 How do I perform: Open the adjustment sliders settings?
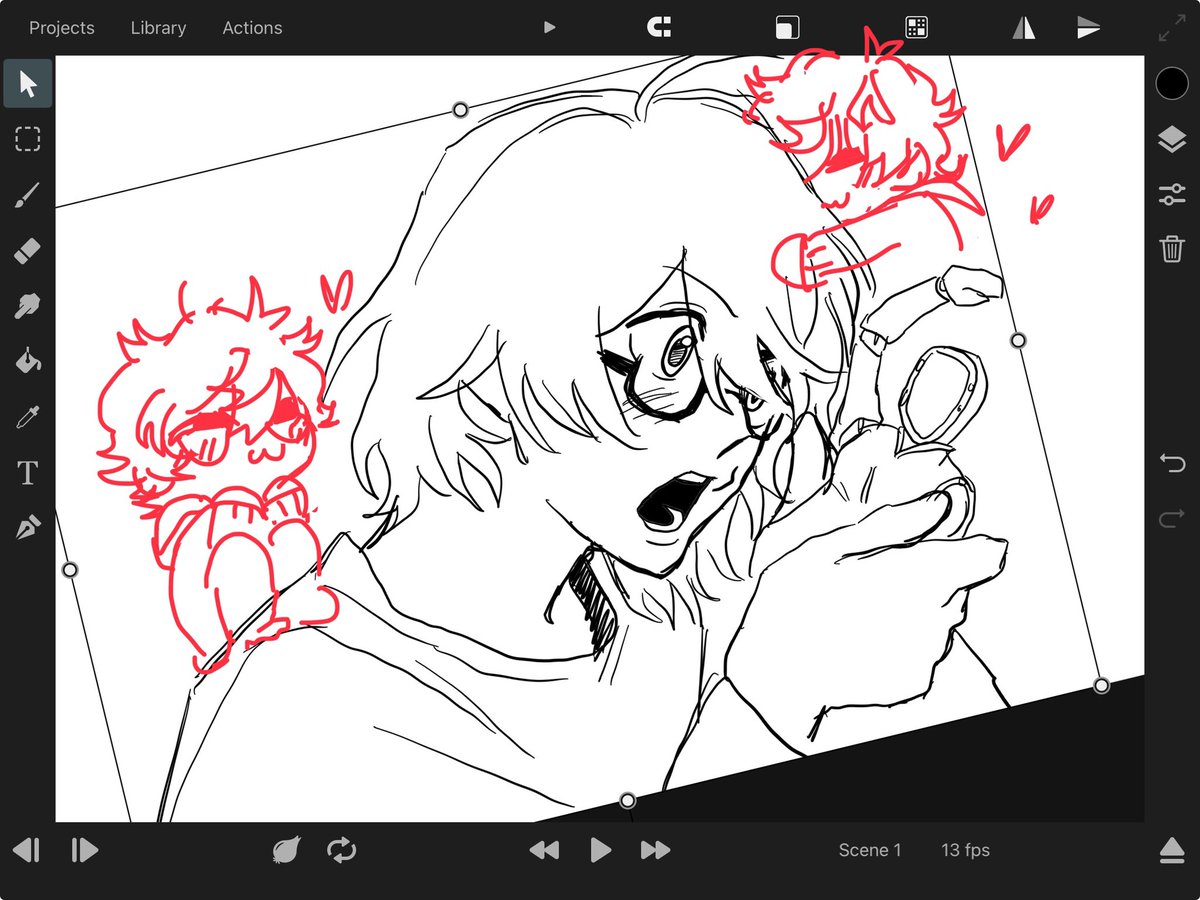(1172, 195)
